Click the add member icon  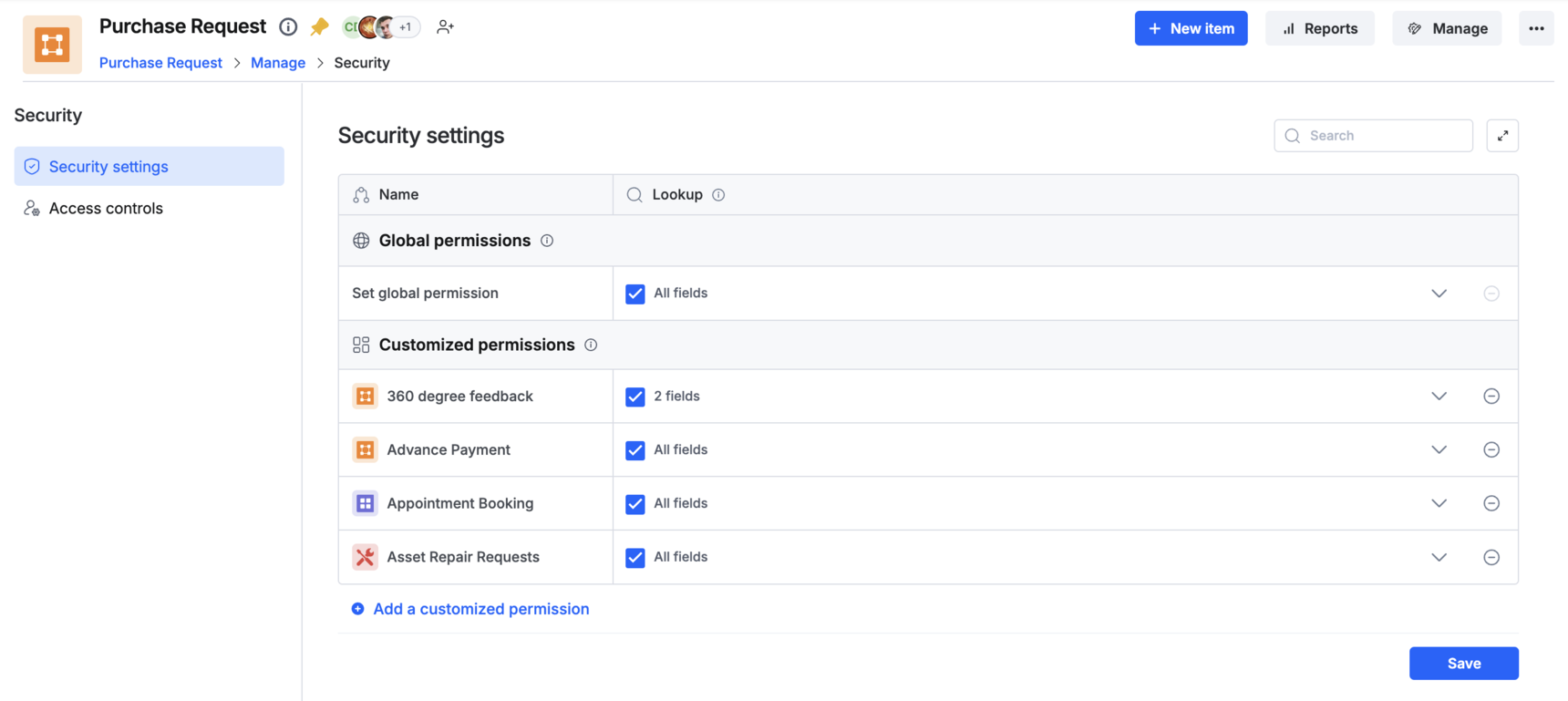pyautogui.click(x=445, y=27)
